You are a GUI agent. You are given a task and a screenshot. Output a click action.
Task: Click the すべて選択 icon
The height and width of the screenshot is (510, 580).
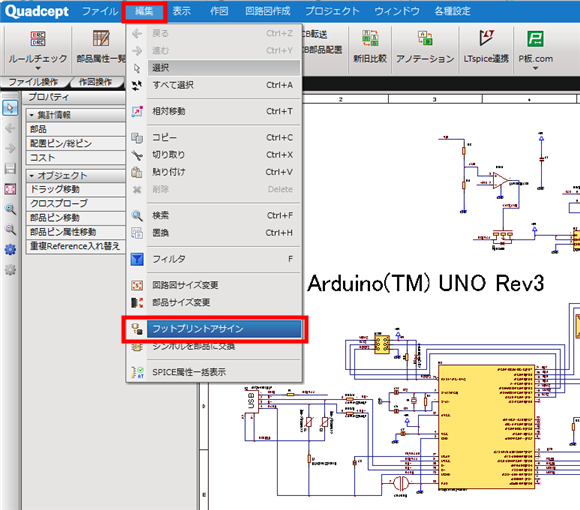pos(137,85)
